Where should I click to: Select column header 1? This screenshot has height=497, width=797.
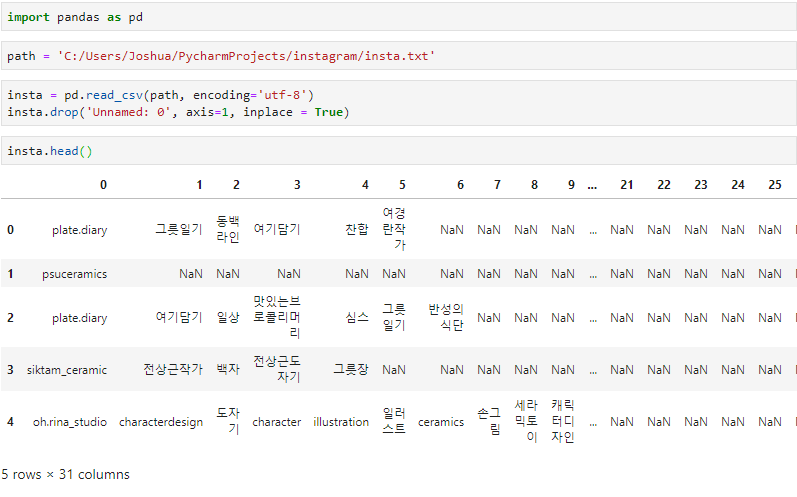199,185
